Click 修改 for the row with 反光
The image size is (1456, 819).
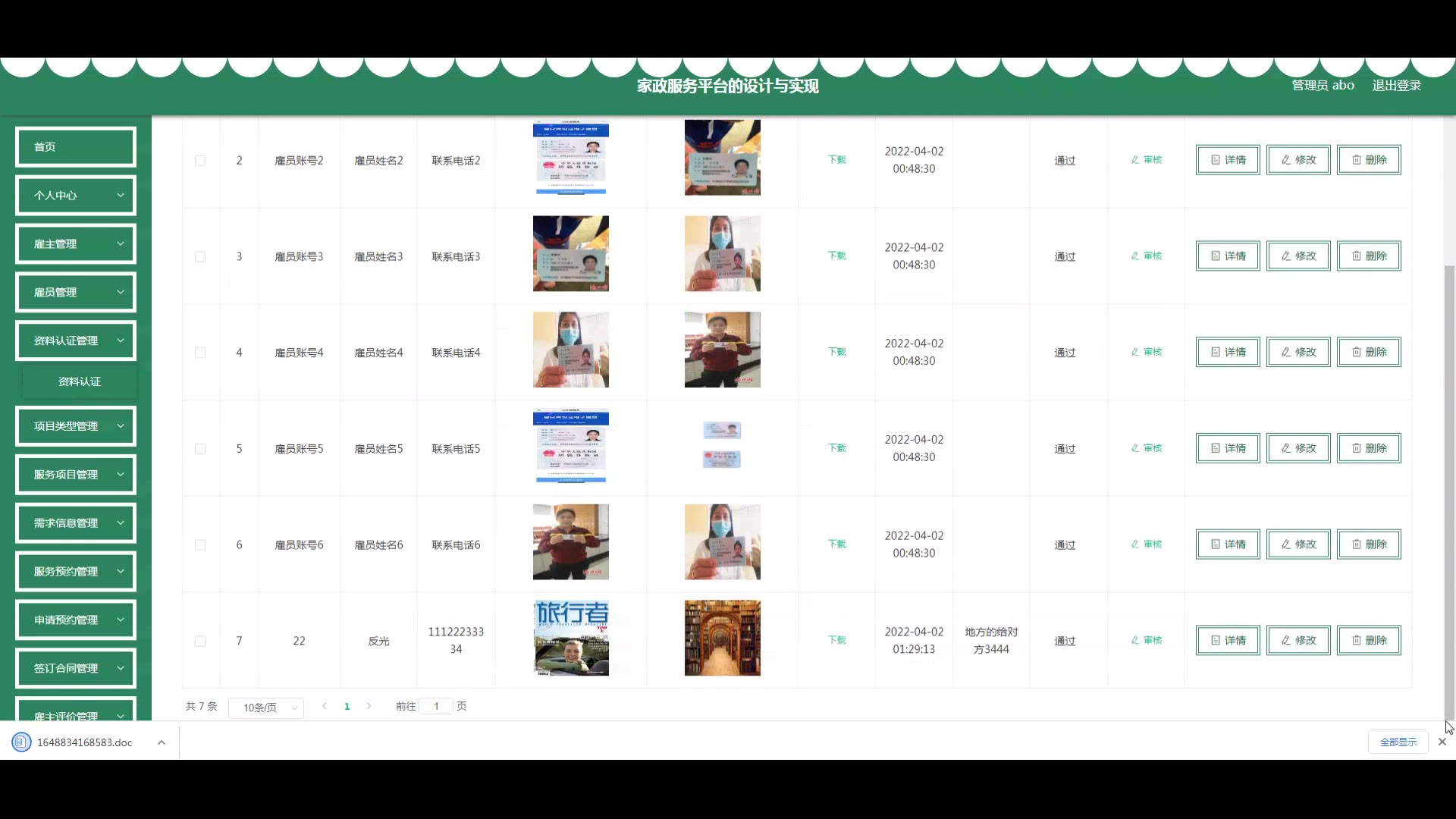[x=1298, y=640]
